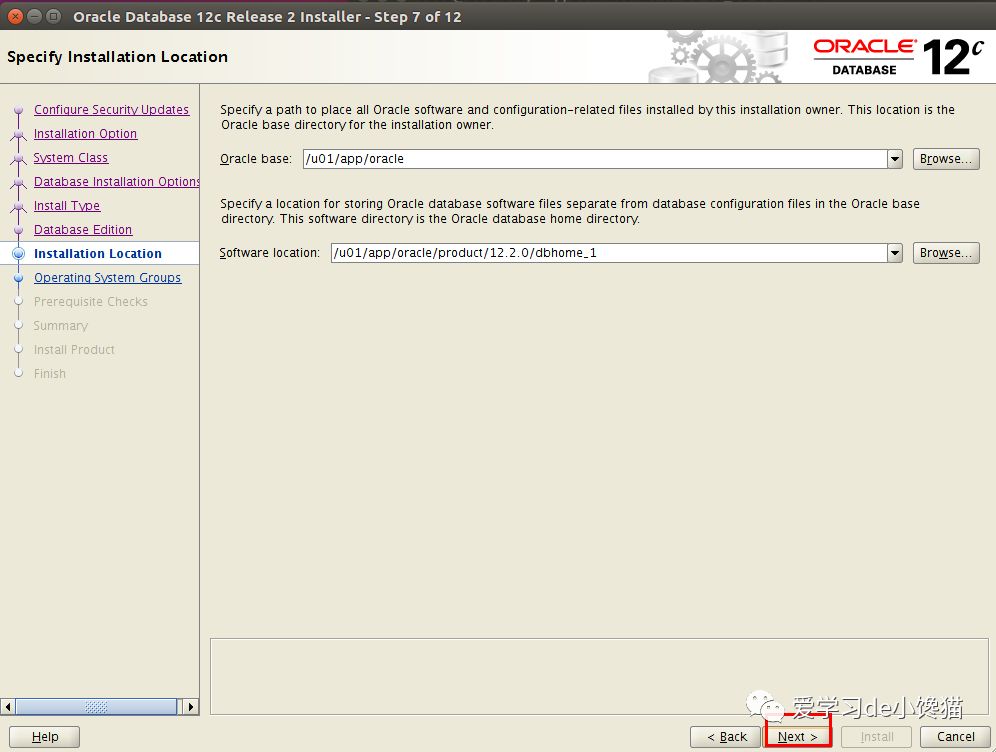
Task: Browse for the Oracle base directory
Action: 946,159
